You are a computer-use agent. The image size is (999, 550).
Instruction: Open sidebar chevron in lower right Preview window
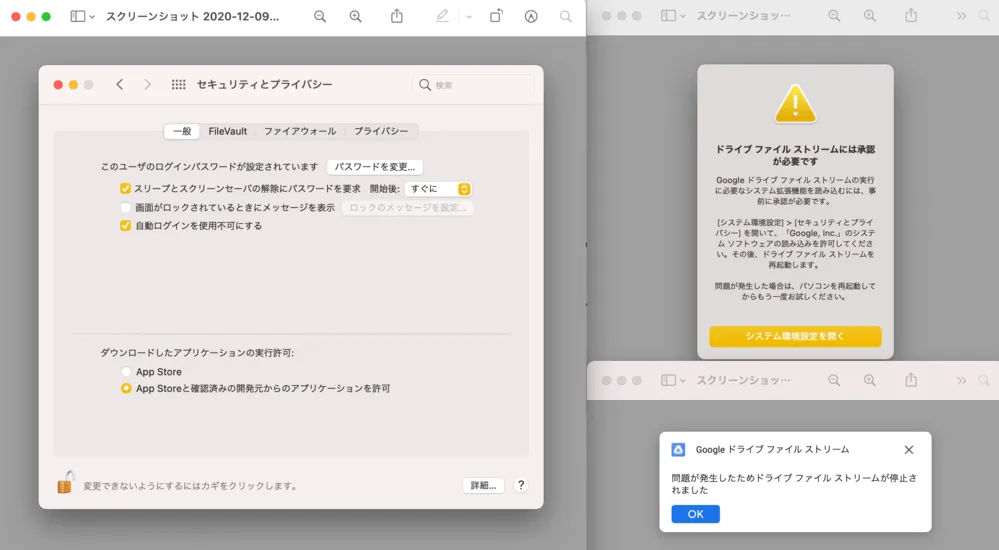click(x=682, y=381)
